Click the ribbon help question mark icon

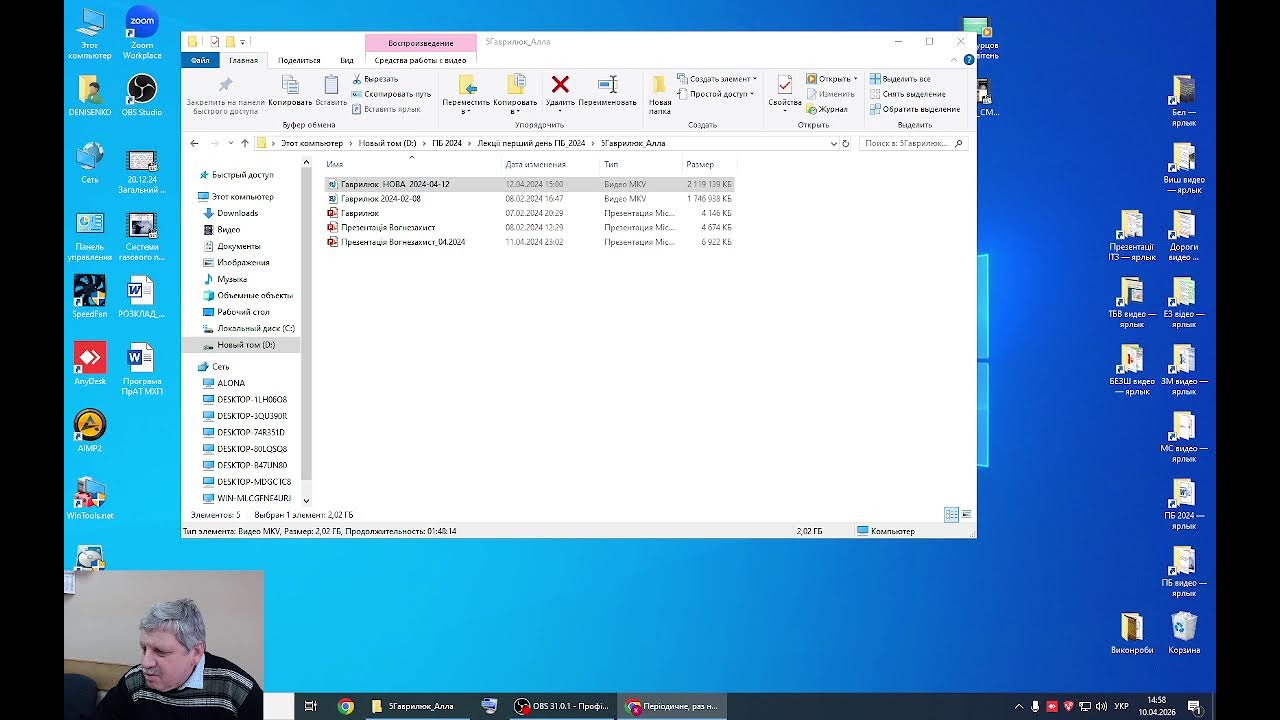coord(968,60)
